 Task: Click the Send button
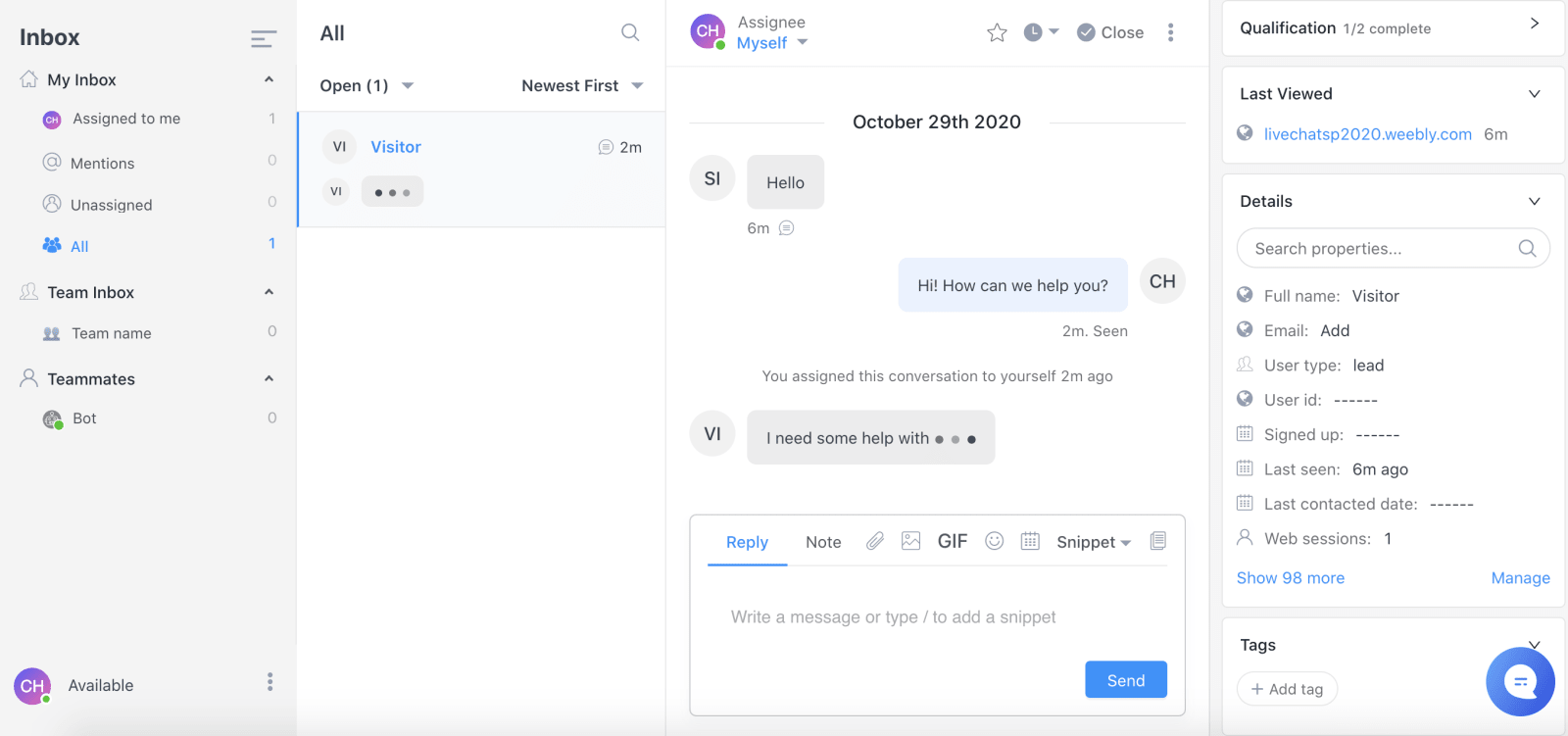1126,680
